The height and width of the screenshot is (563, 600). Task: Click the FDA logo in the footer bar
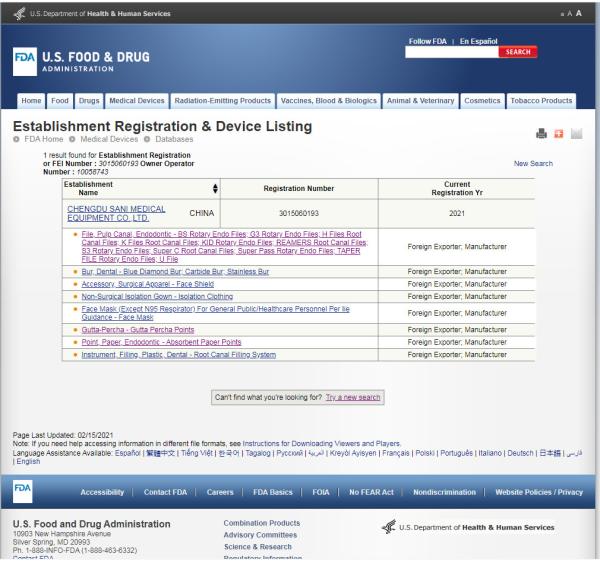pos(23,491)
